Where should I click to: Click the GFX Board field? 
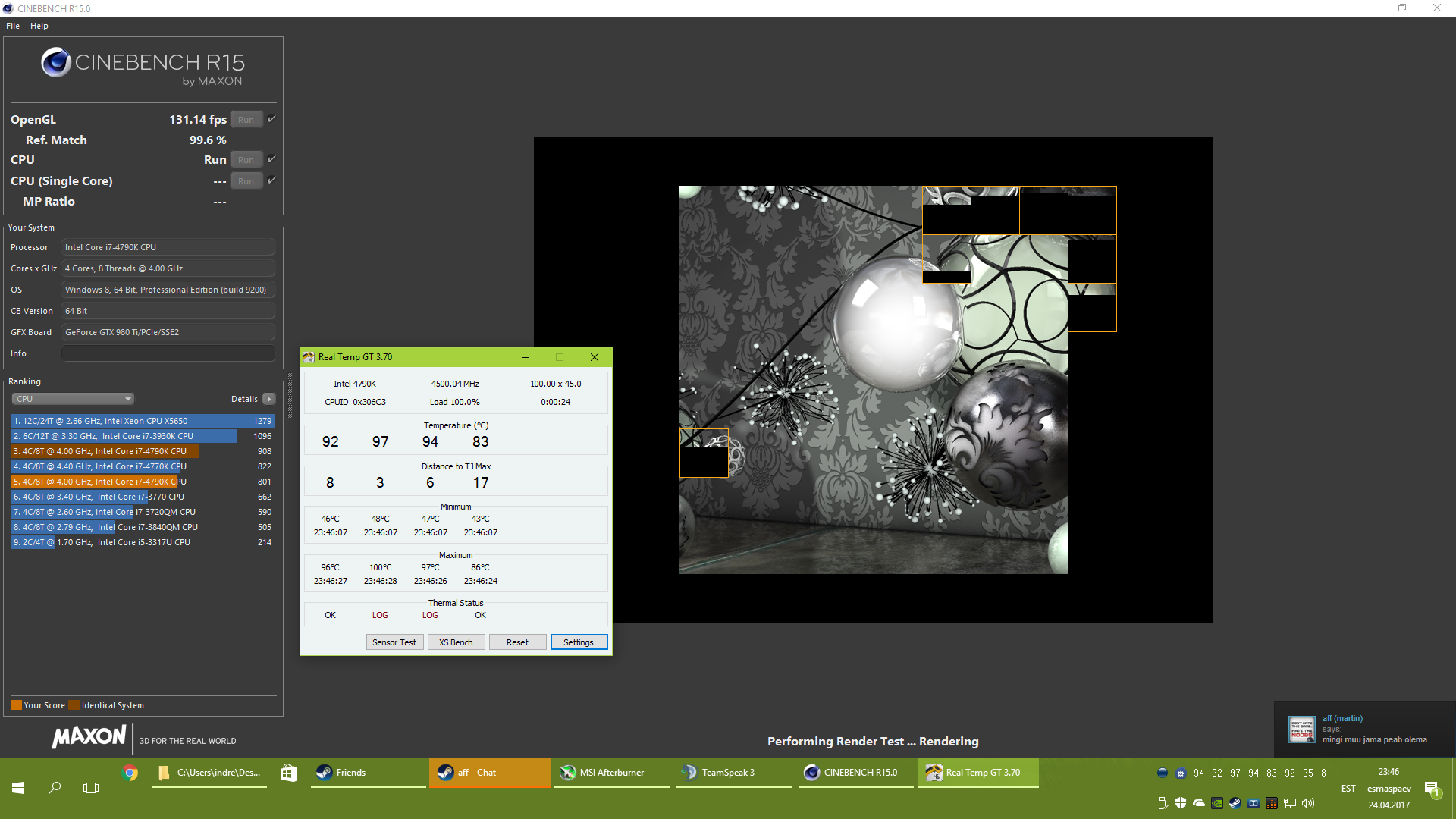pos(168,332)
